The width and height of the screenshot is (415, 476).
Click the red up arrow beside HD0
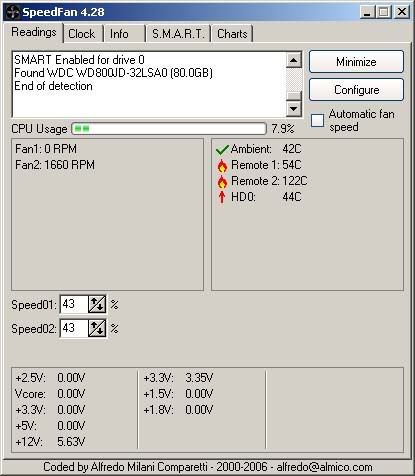click(222, 197)
